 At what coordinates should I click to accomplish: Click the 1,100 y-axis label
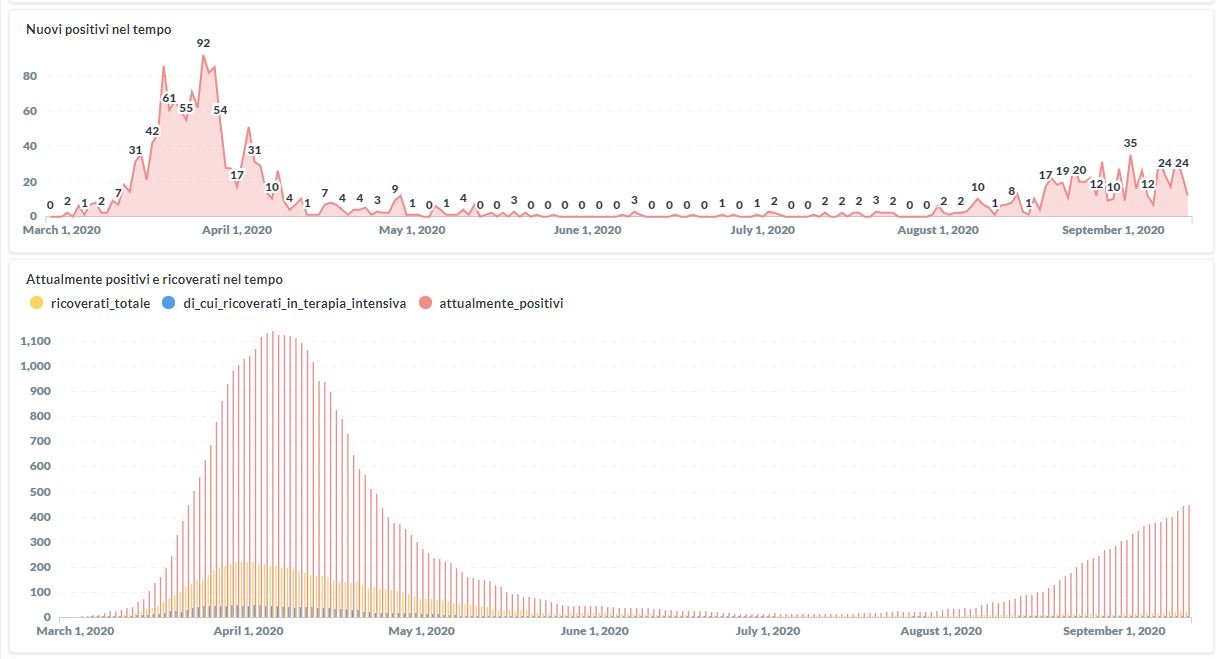36,341
